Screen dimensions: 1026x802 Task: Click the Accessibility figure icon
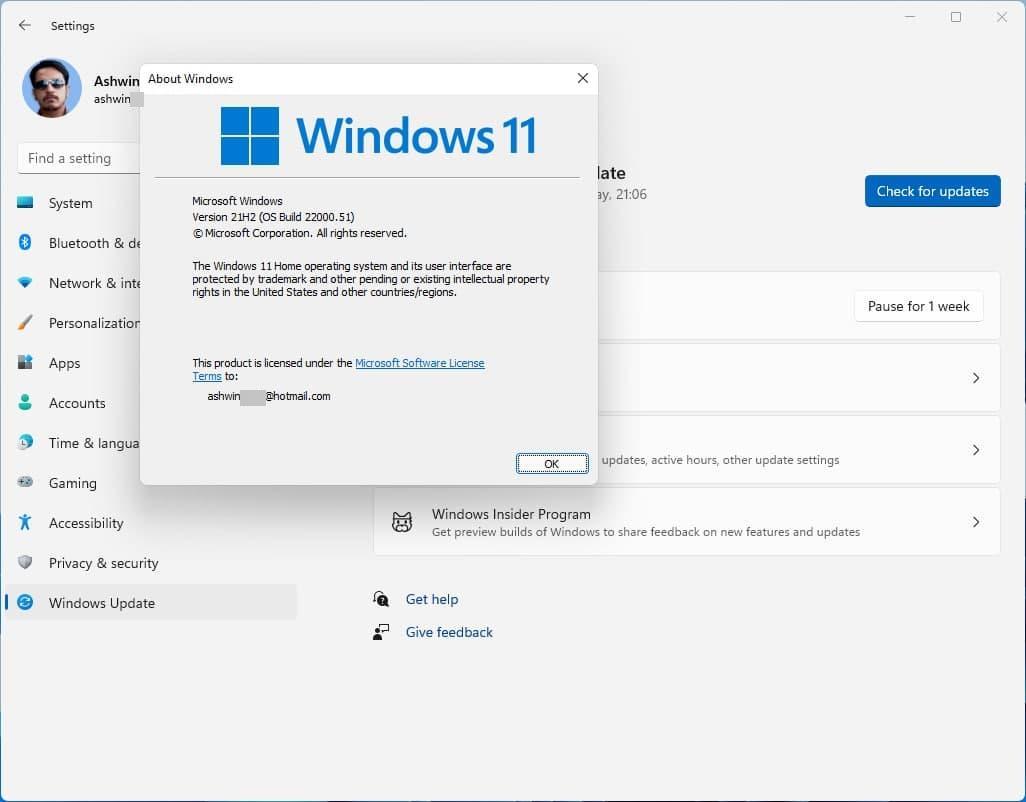pyautogui.click(x=25, y=523)
